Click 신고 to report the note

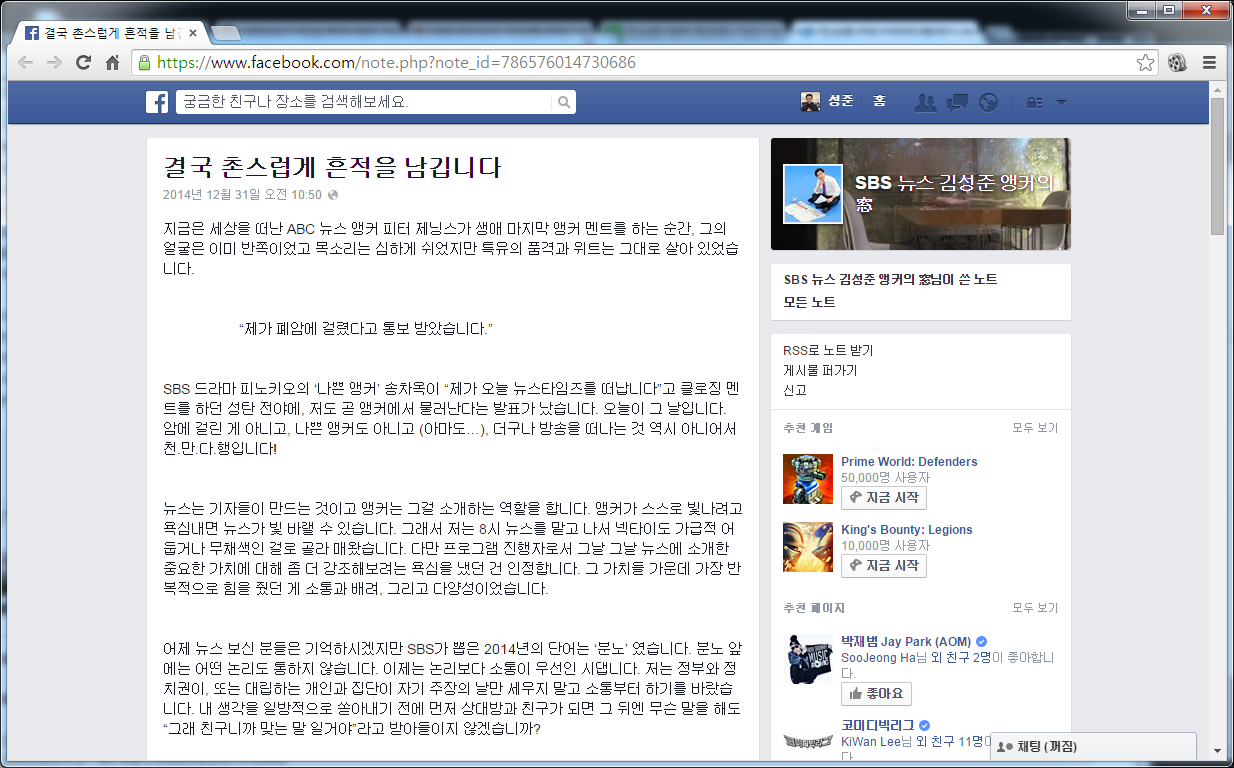[x=796, y=390]
